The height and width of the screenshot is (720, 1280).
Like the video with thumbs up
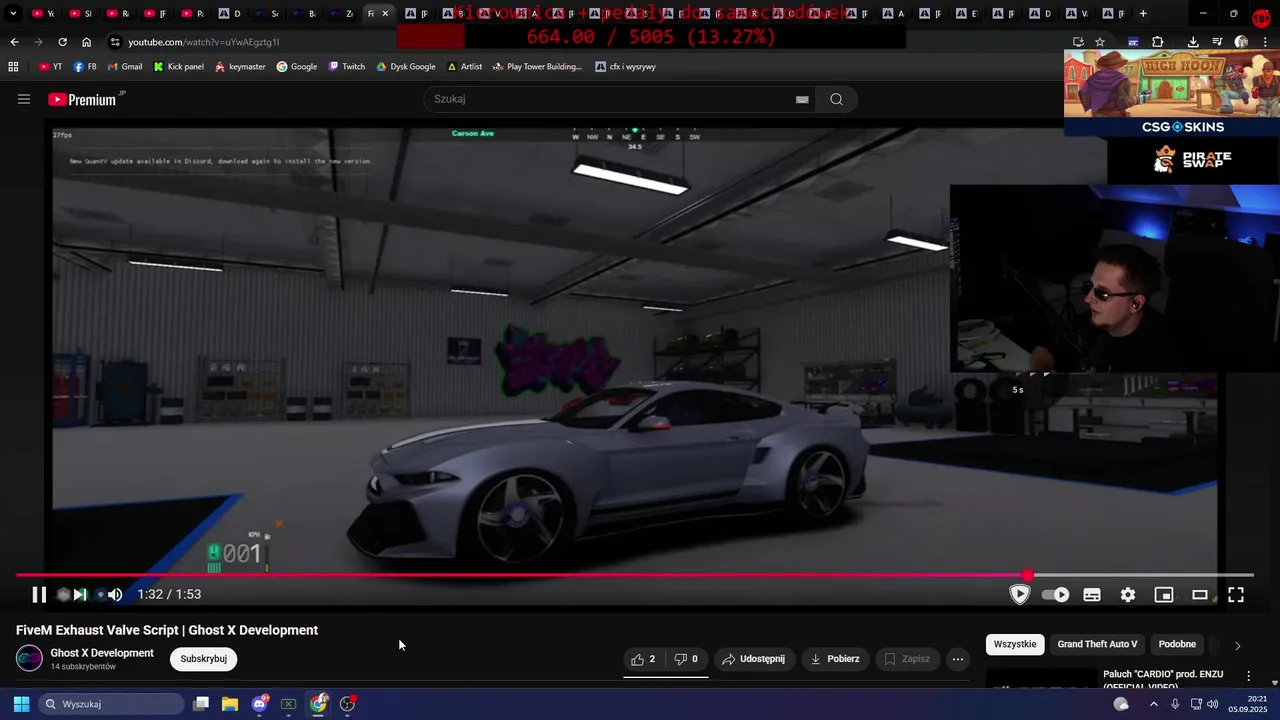tap(643, 659)
